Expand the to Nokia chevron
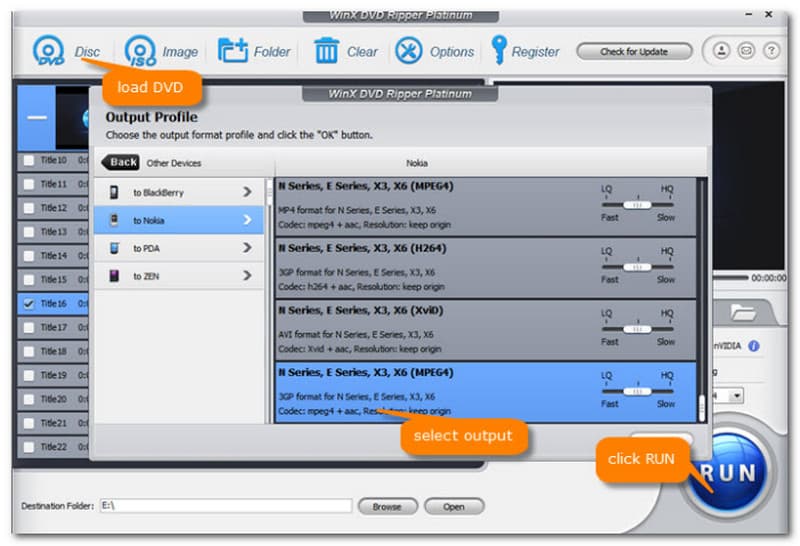 pyautogui.click(x=247, y=220)
